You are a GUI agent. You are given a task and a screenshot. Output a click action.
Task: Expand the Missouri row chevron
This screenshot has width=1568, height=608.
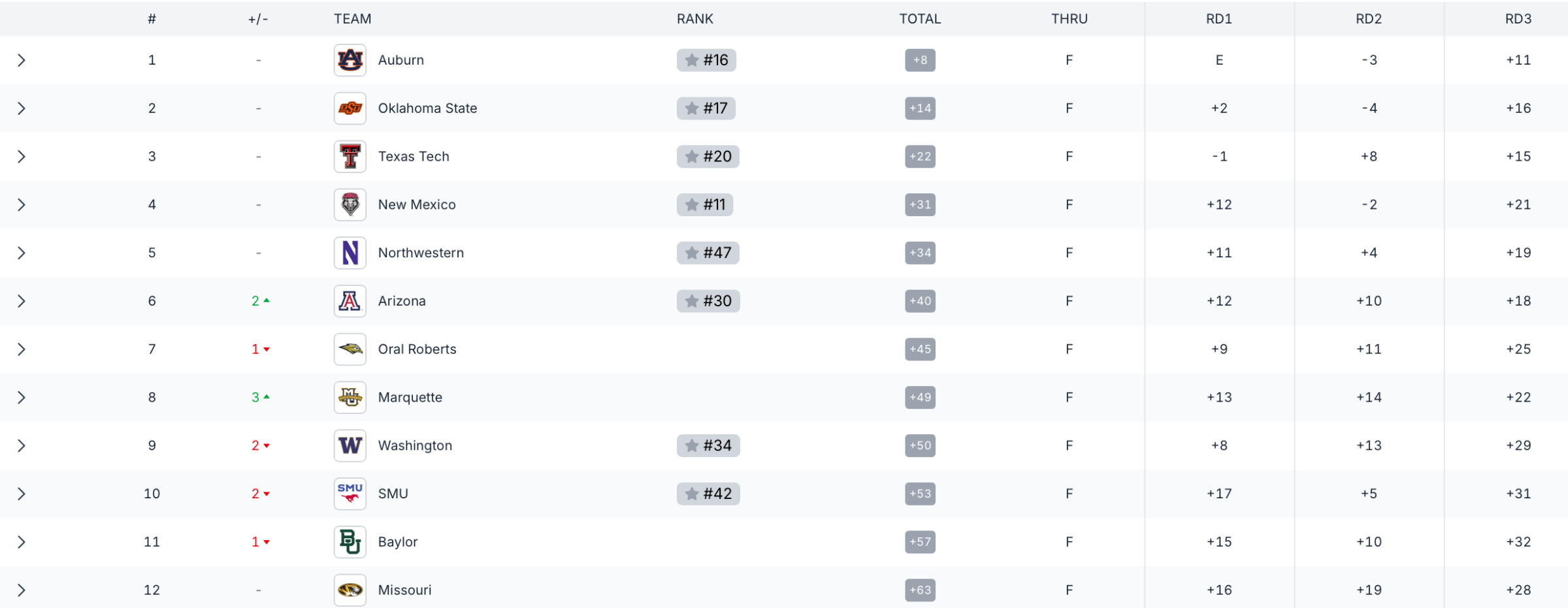(x=22, y=590)
